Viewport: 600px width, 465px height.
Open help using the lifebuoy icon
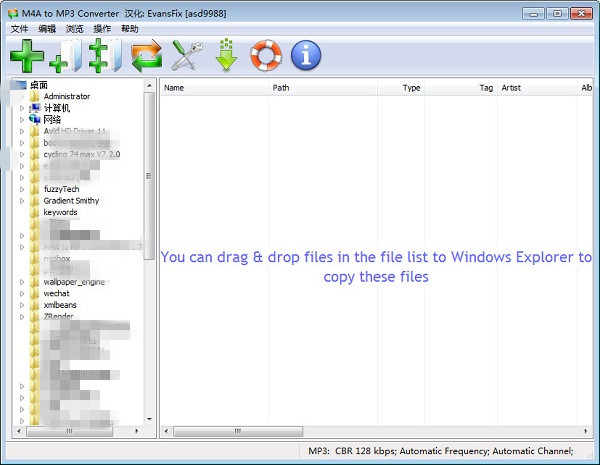(266, 55)
